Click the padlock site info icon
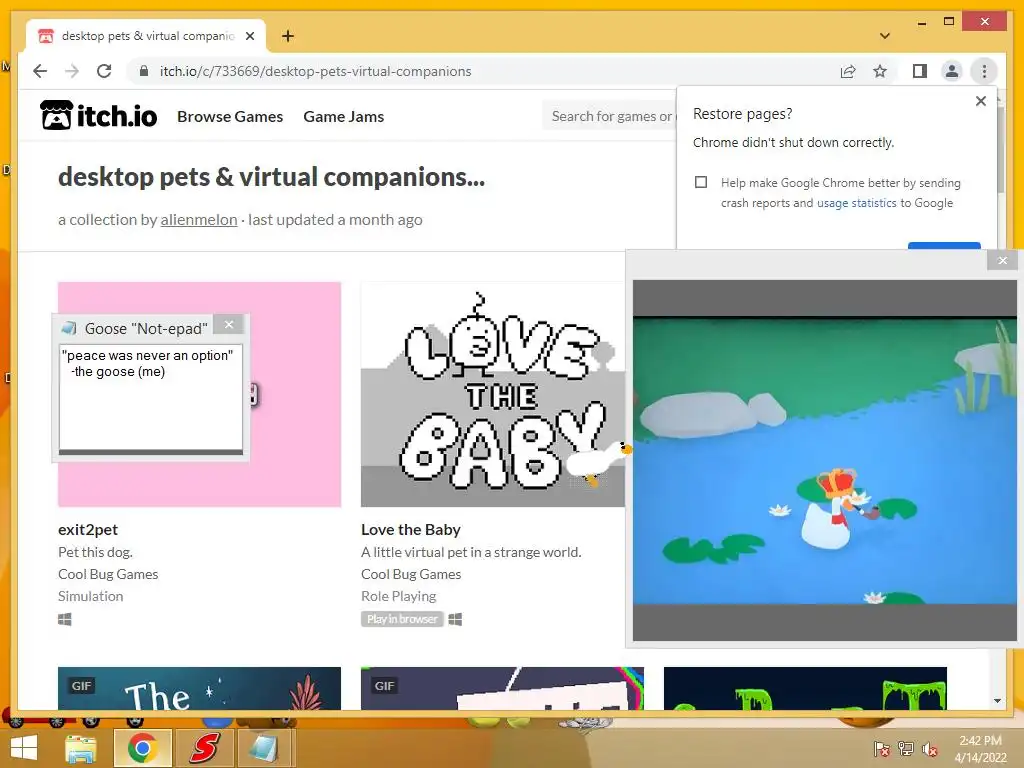Viewport: 1024px width, 768px height. click(144, 71)
